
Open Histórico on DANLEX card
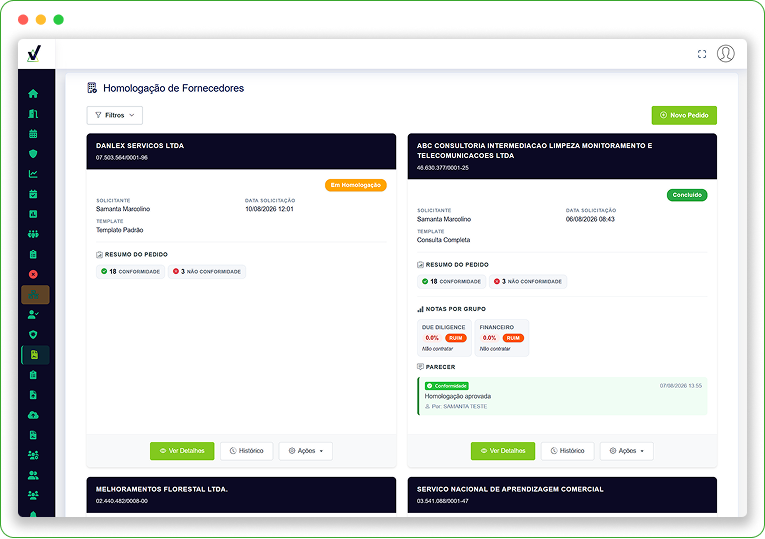click(x=246, y=451)
